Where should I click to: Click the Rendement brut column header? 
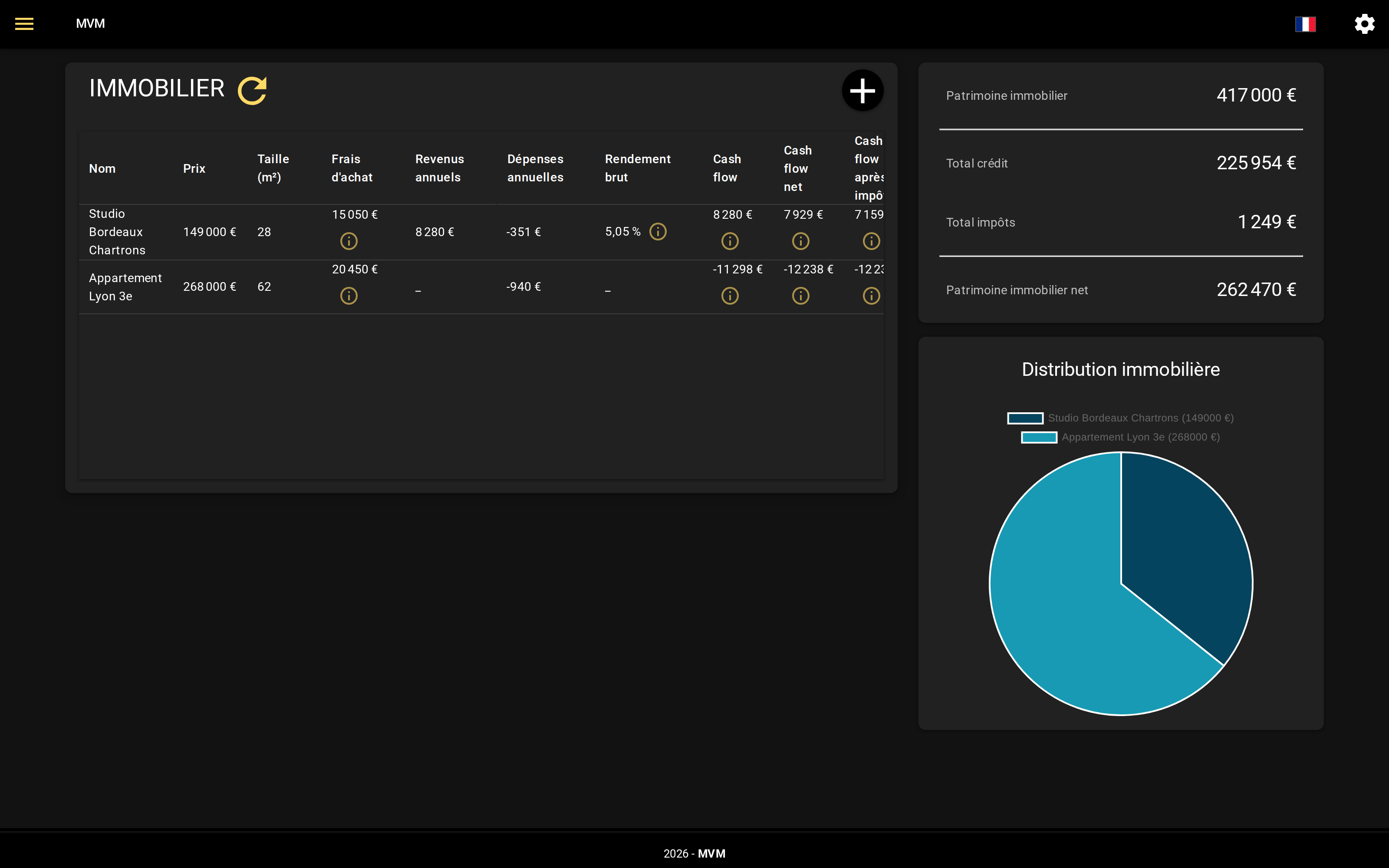tap(638, 168)
